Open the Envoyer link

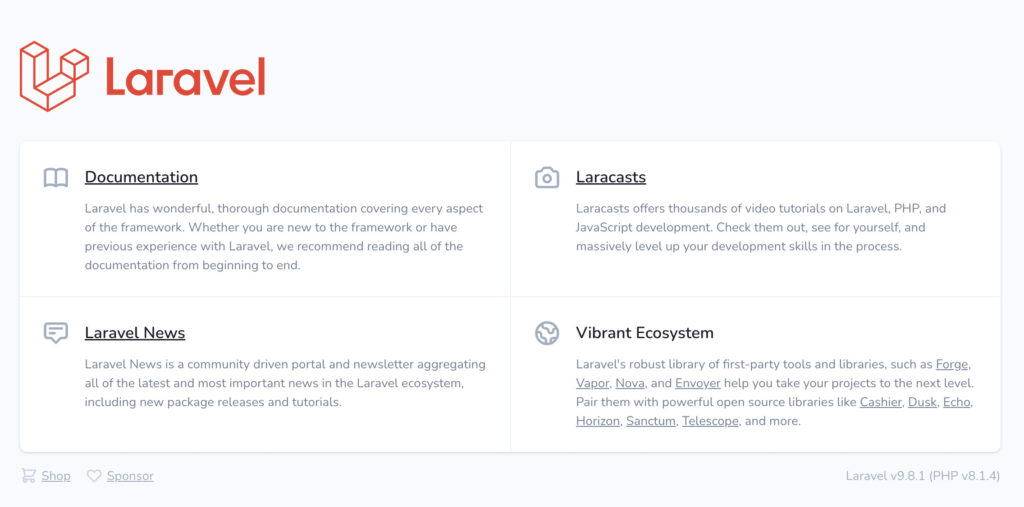(x=697, y=383)
